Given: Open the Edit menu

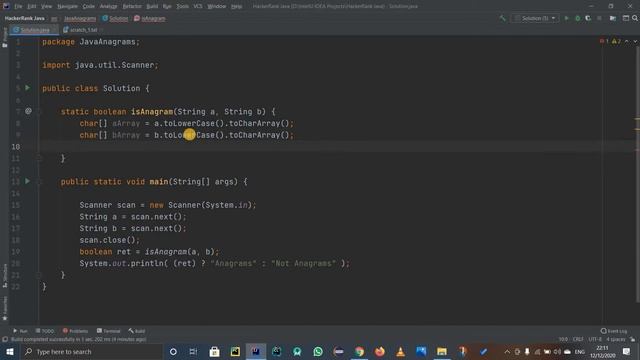Looking at the screenshot, I should 31,6.
